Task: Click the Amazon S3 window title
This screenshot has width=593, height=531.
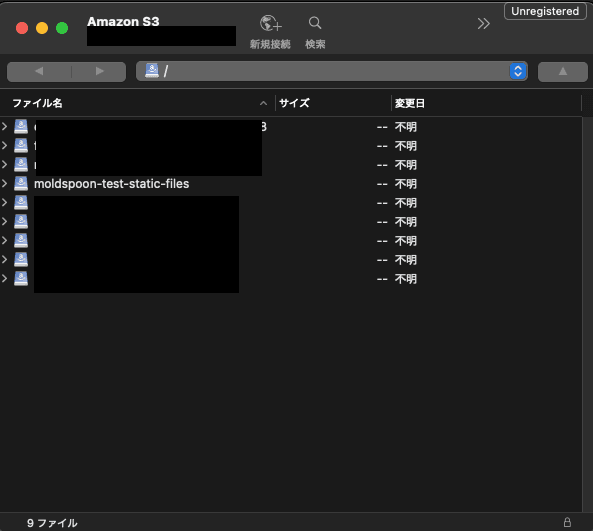Action: [123, 22]
